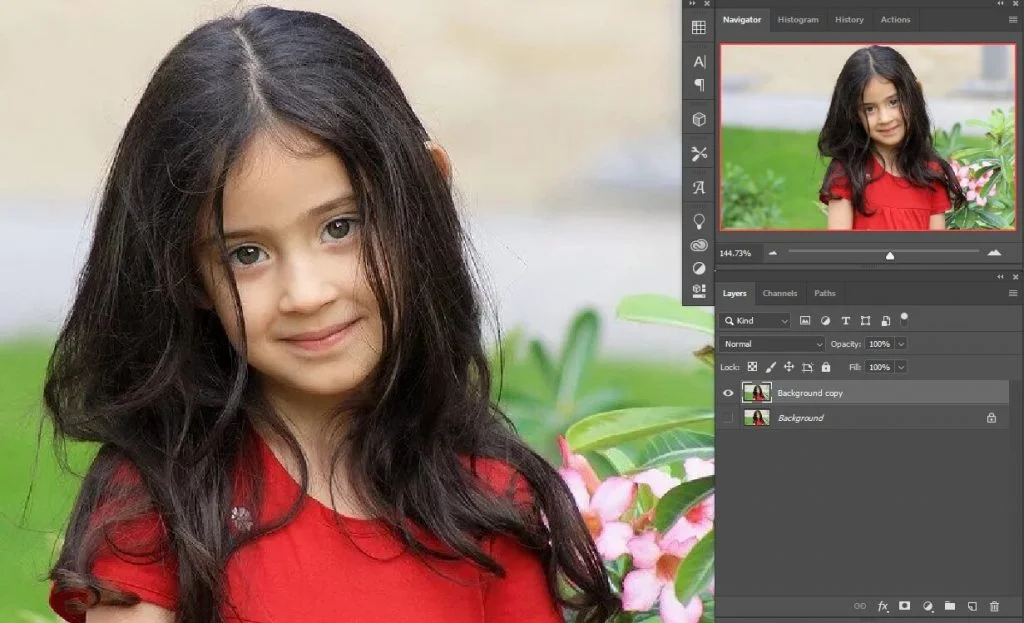Add a layer mask

(904, 607)
